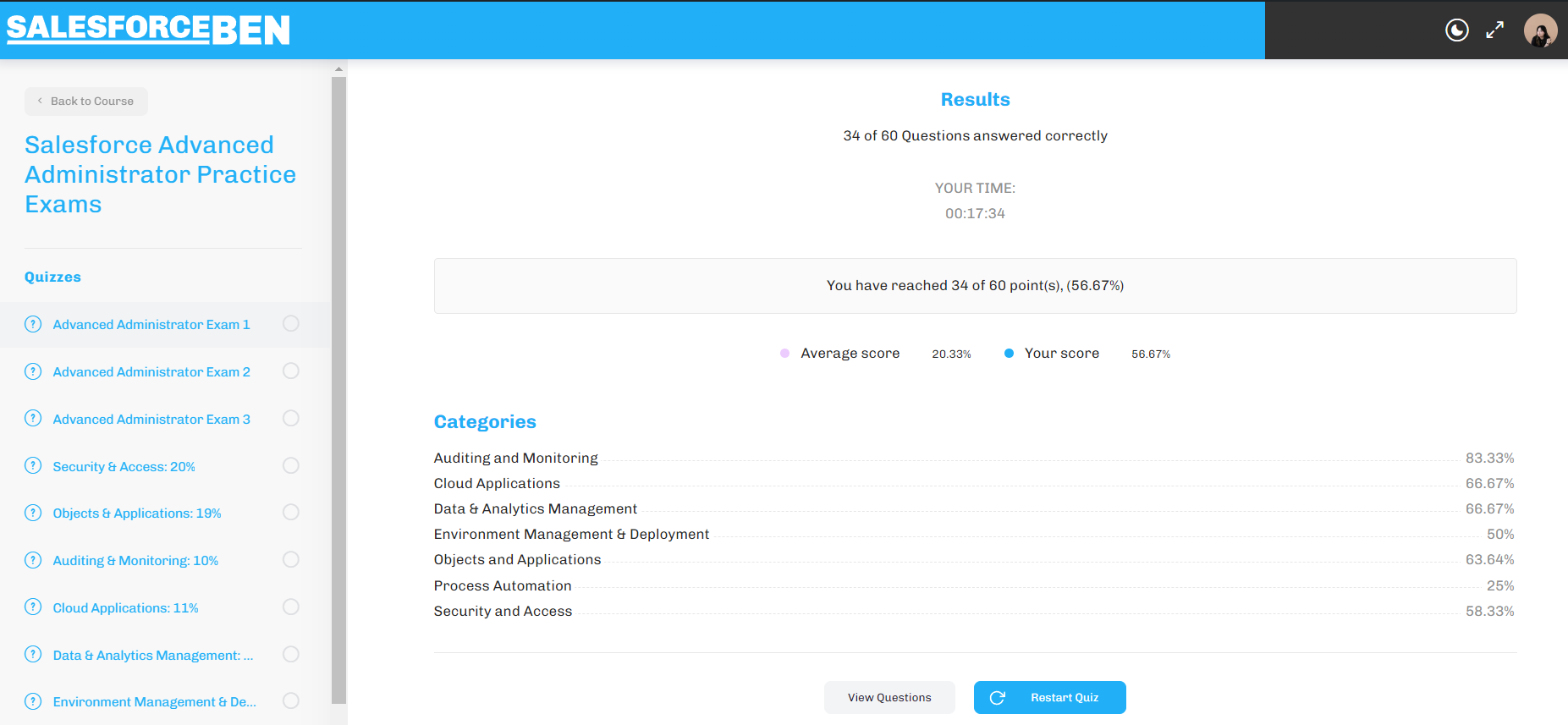Open Environment Management & De... quiz
Viewport: 1568px width, 725px height.
[x=155, y=702]
